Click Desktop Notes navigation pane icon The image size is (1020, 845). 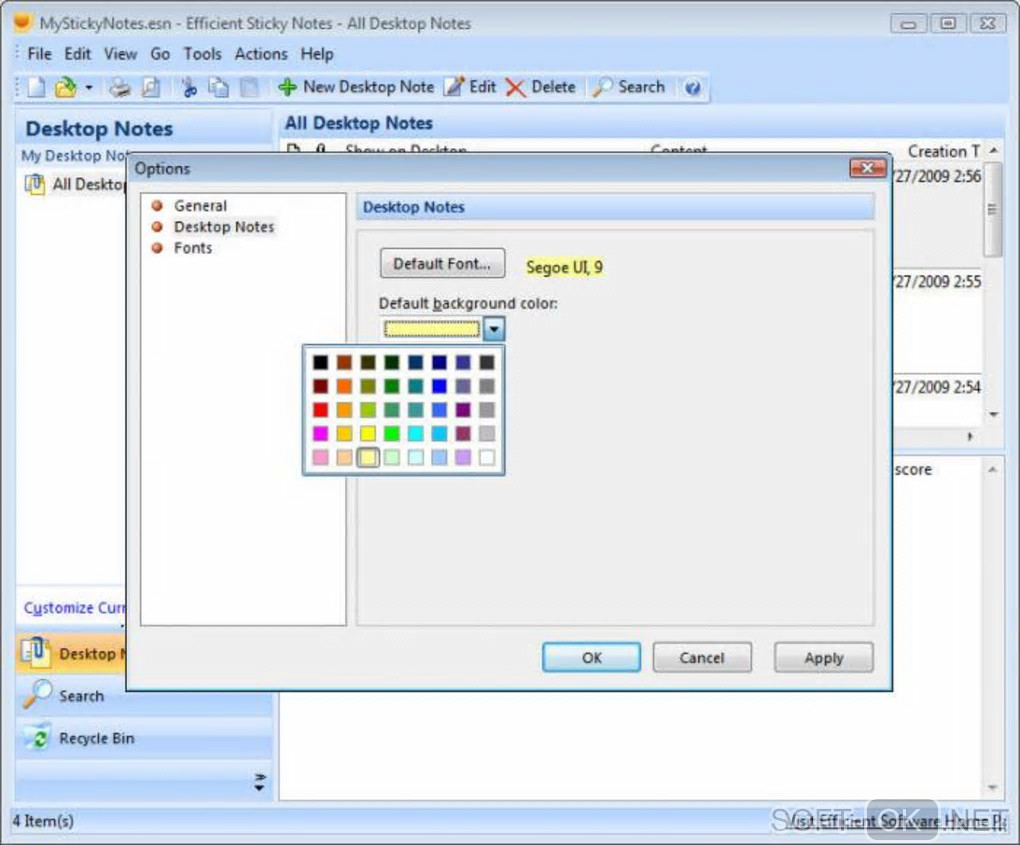click(x=36, y=653)
